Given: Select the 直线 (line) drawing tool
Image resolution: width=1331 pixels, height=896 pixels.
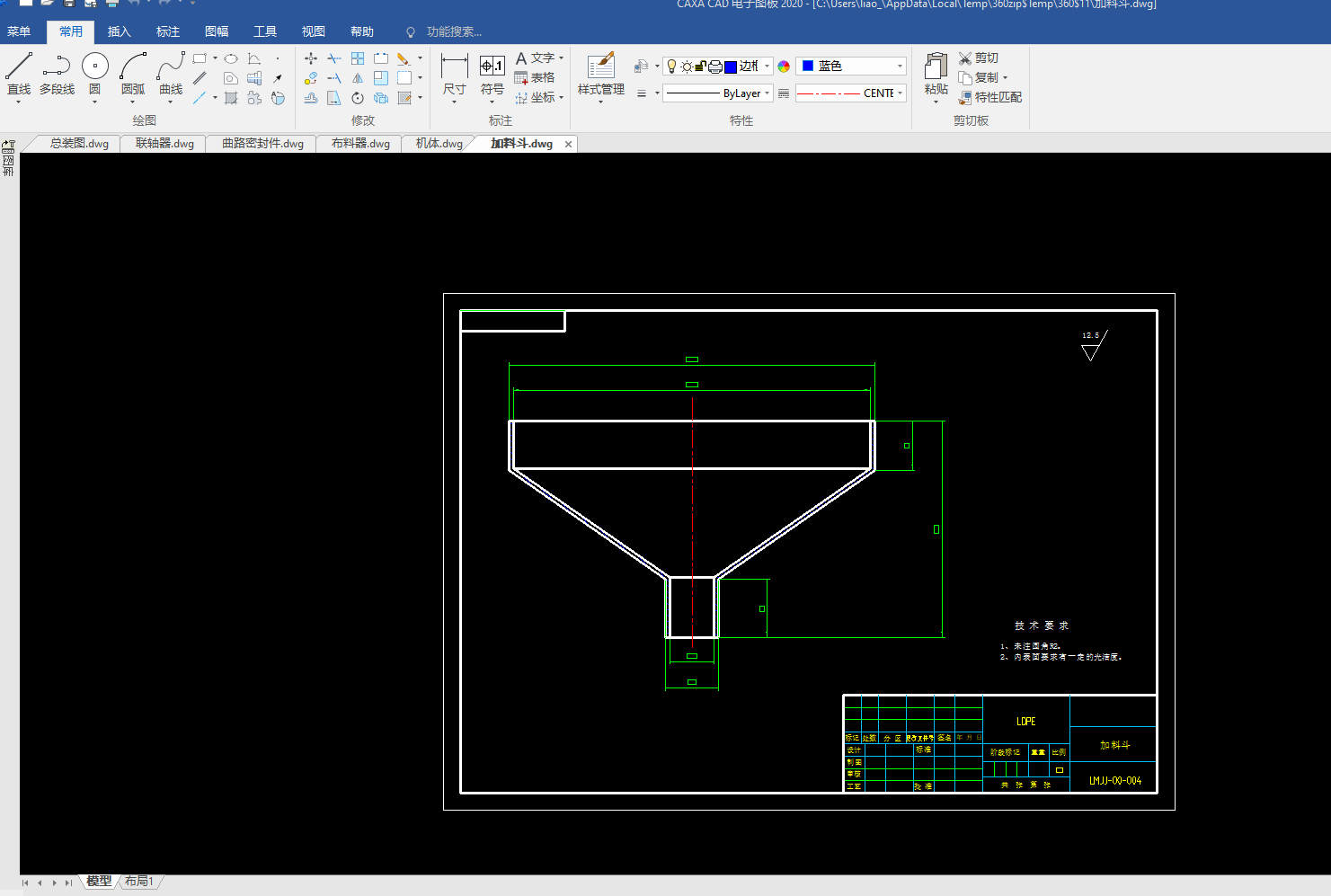Looking at the screenshot, I should point(19,74).
